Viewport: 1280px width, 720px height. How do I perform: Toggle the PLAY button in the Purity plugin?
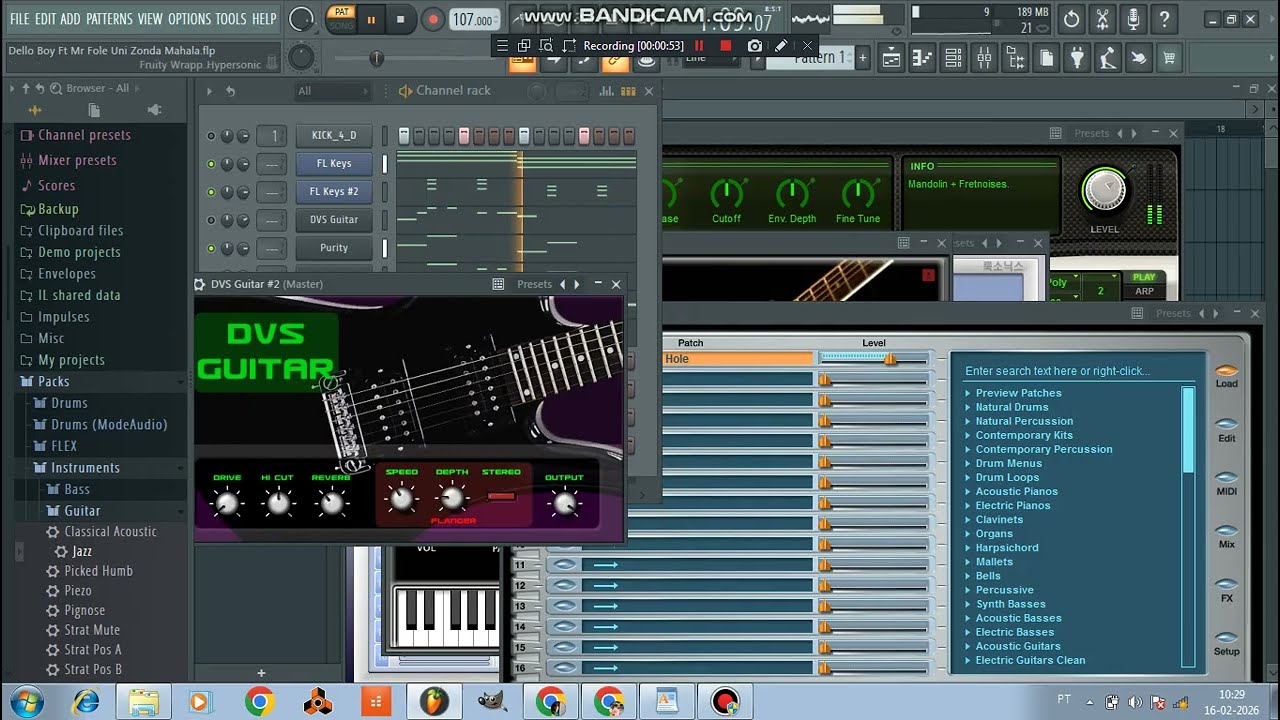pos(1144,277)
